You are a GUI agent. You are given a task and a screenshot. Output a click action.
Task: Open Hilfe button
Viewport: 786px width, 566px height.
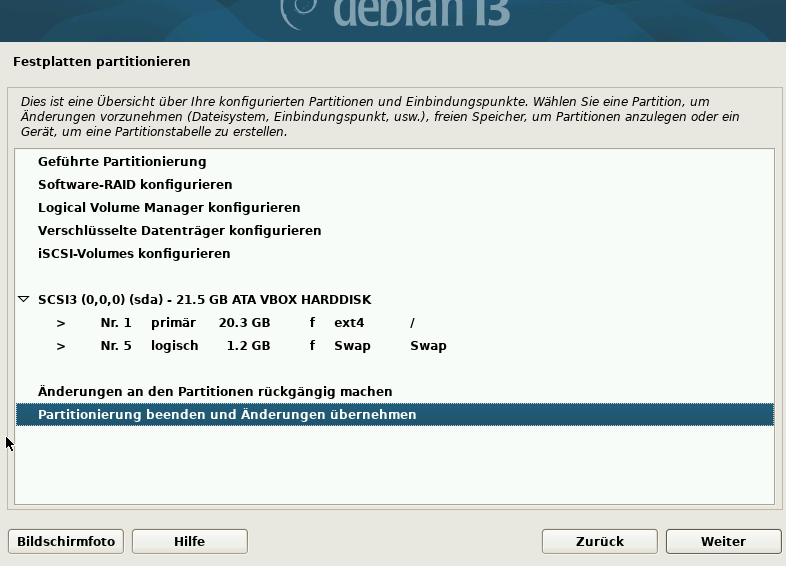pos(189,541)
